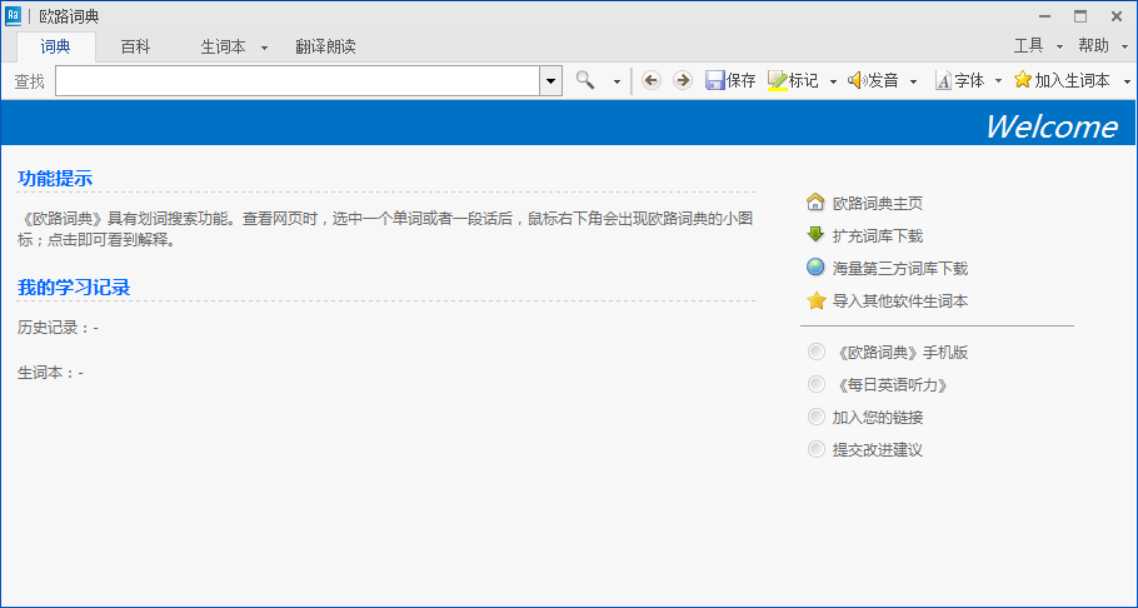Viewport: 1138px width, 608px height.
Task: Expand the 生词本 tab dropdown arrow
Action: coord(264,48)
